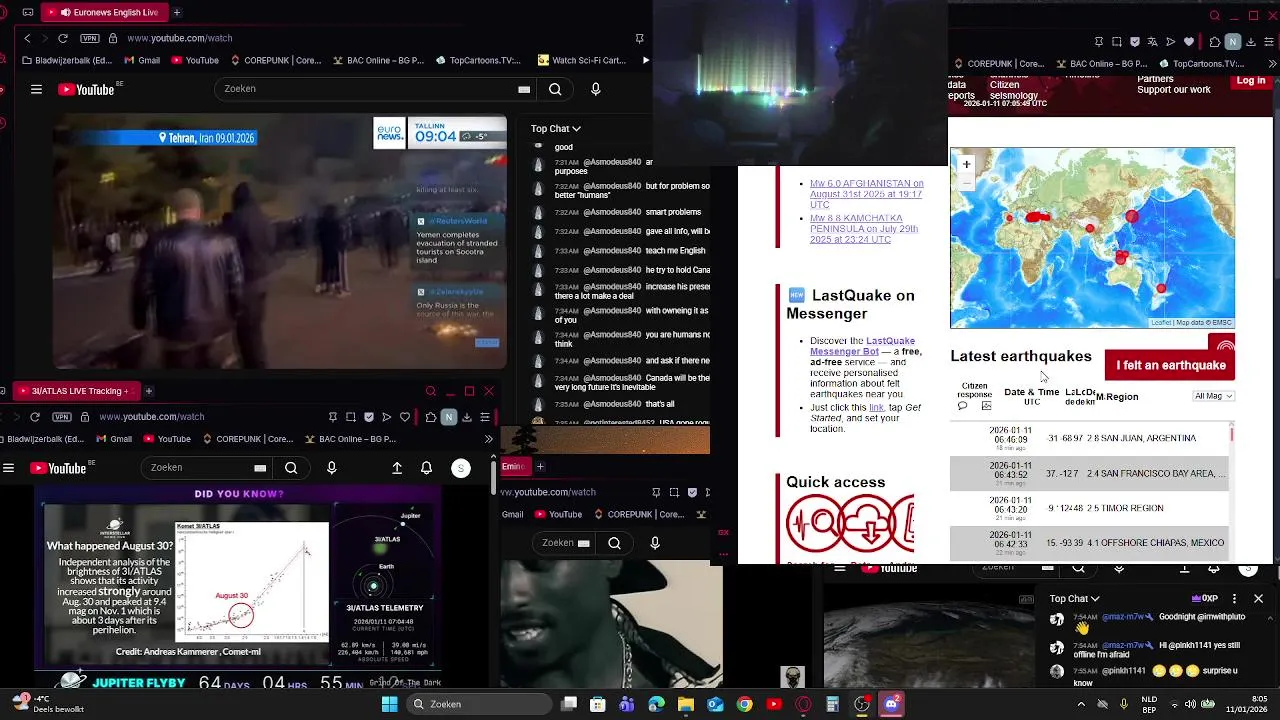1280x720 pixels.
Task: Reload the page in the Euronews window
Action: point(62,38)
